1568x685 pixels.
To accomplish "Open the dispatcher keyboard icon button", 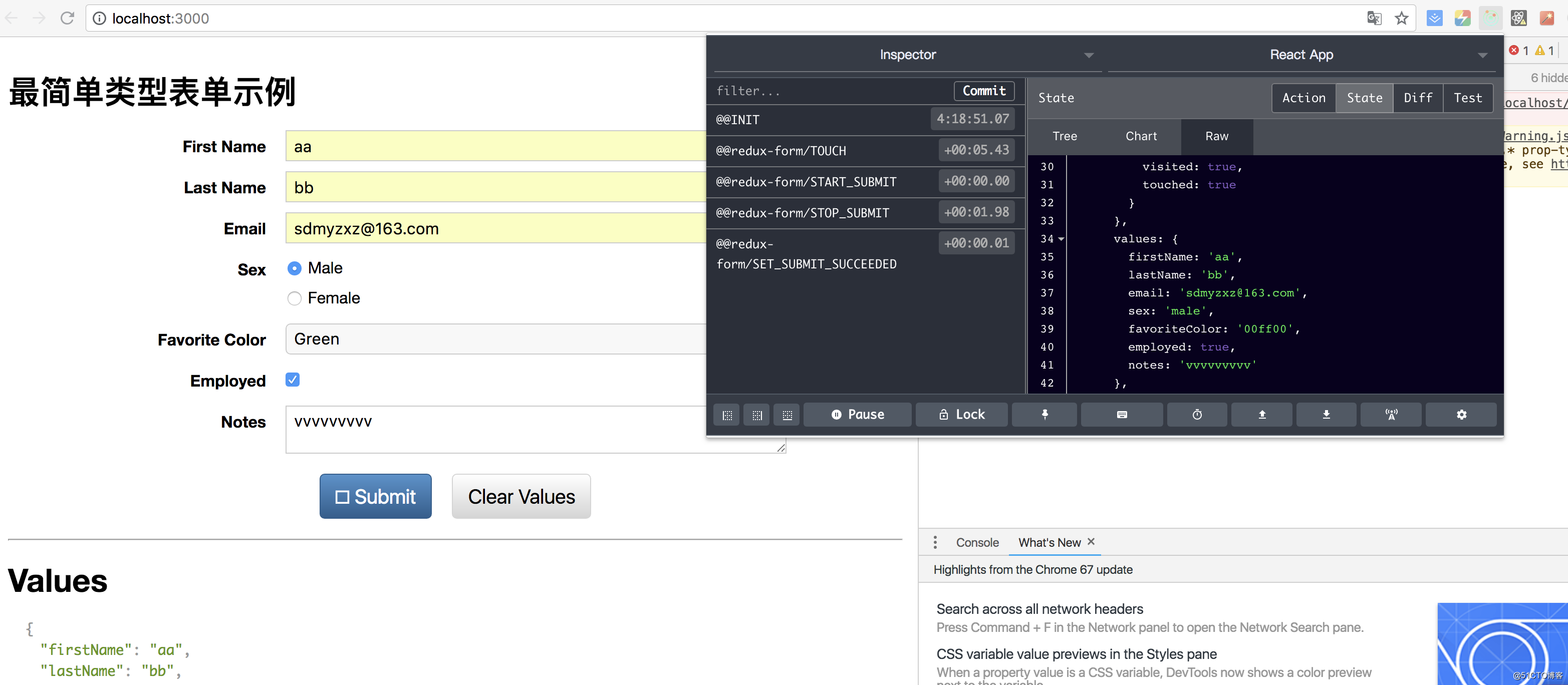I will click(1121, 415).
